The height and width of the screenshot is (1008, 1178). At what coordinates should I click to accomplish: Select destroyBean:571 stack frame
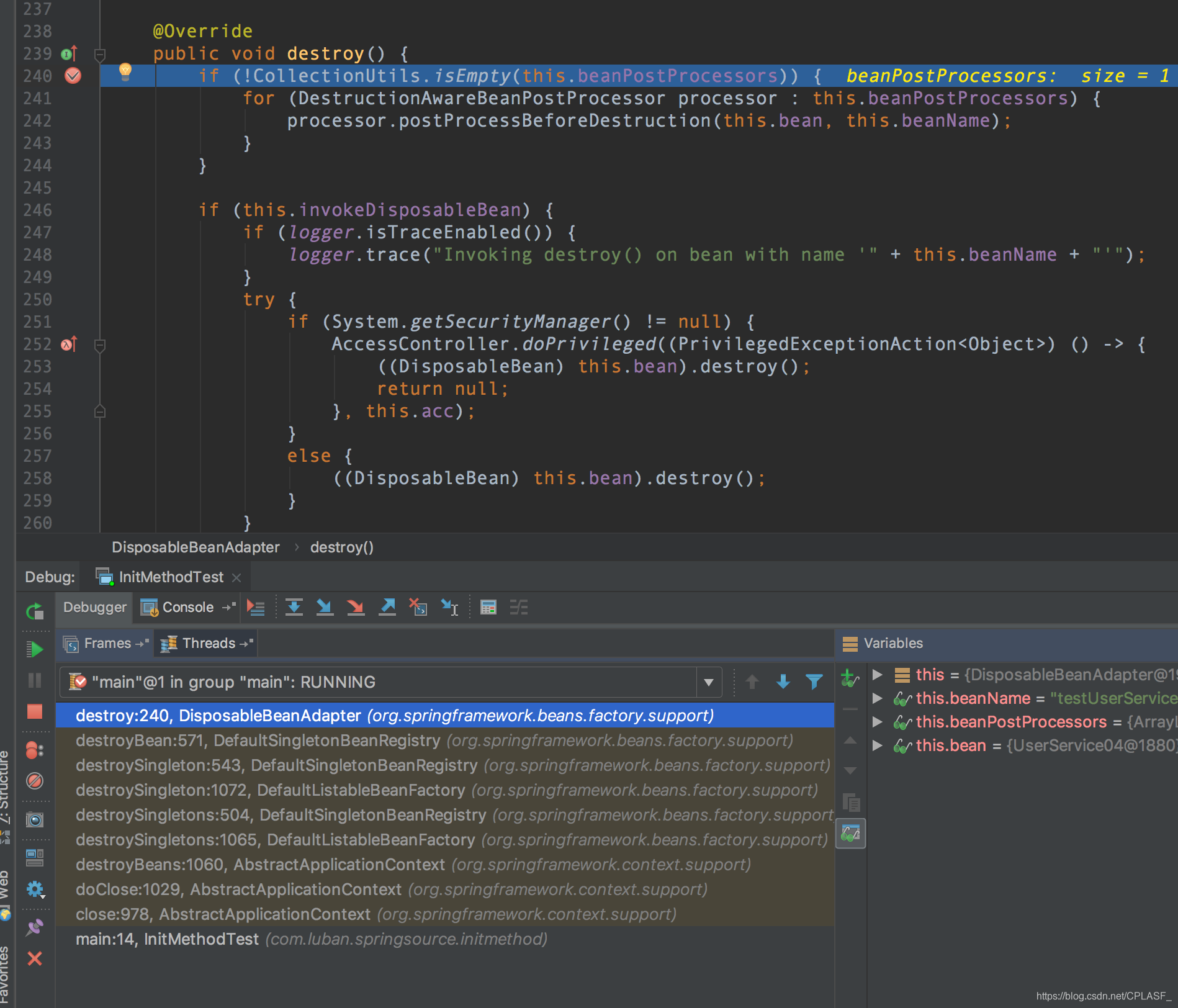click(445, 740)
